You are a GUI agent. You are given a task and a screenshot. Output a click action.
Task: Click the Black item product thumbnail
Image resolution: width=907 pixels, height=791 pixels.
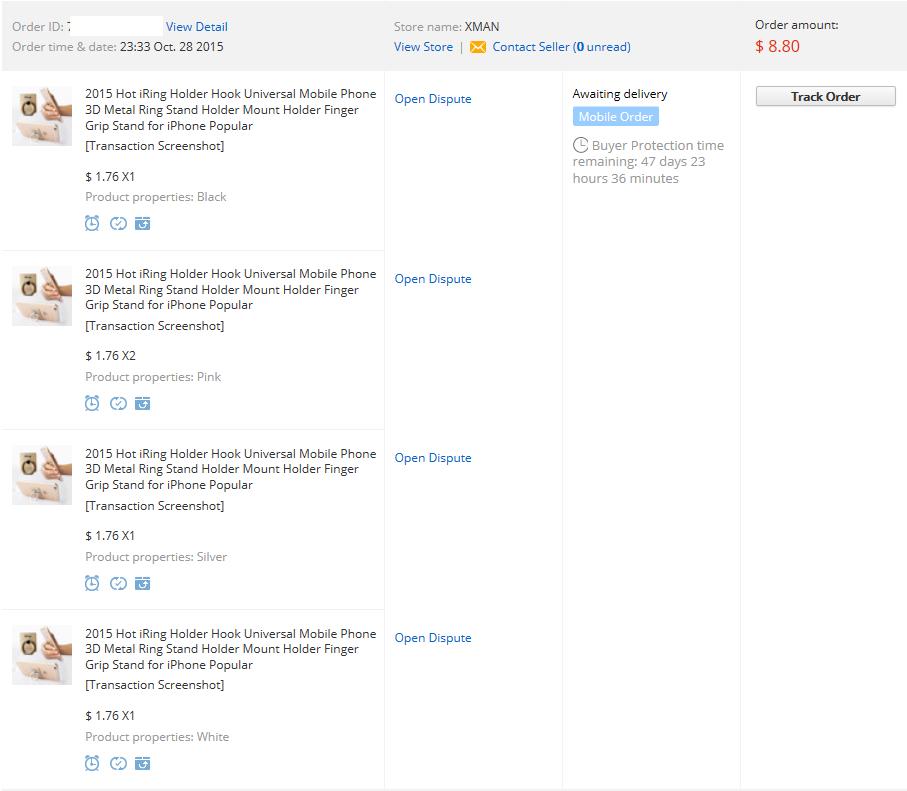click(x=42, y=116)
